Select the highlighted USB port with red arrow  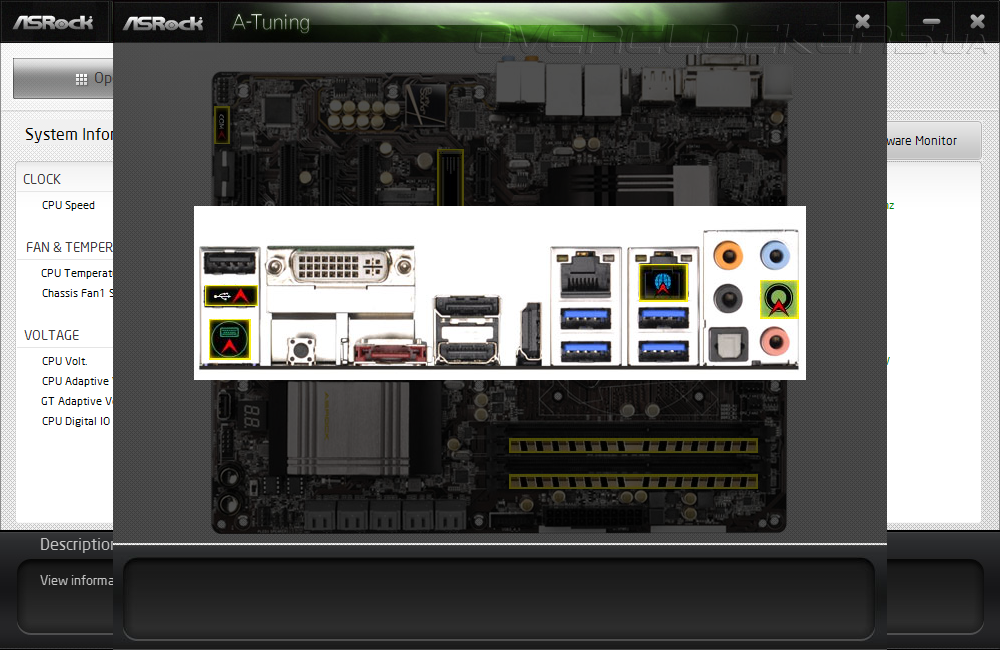tap(231, 296)
